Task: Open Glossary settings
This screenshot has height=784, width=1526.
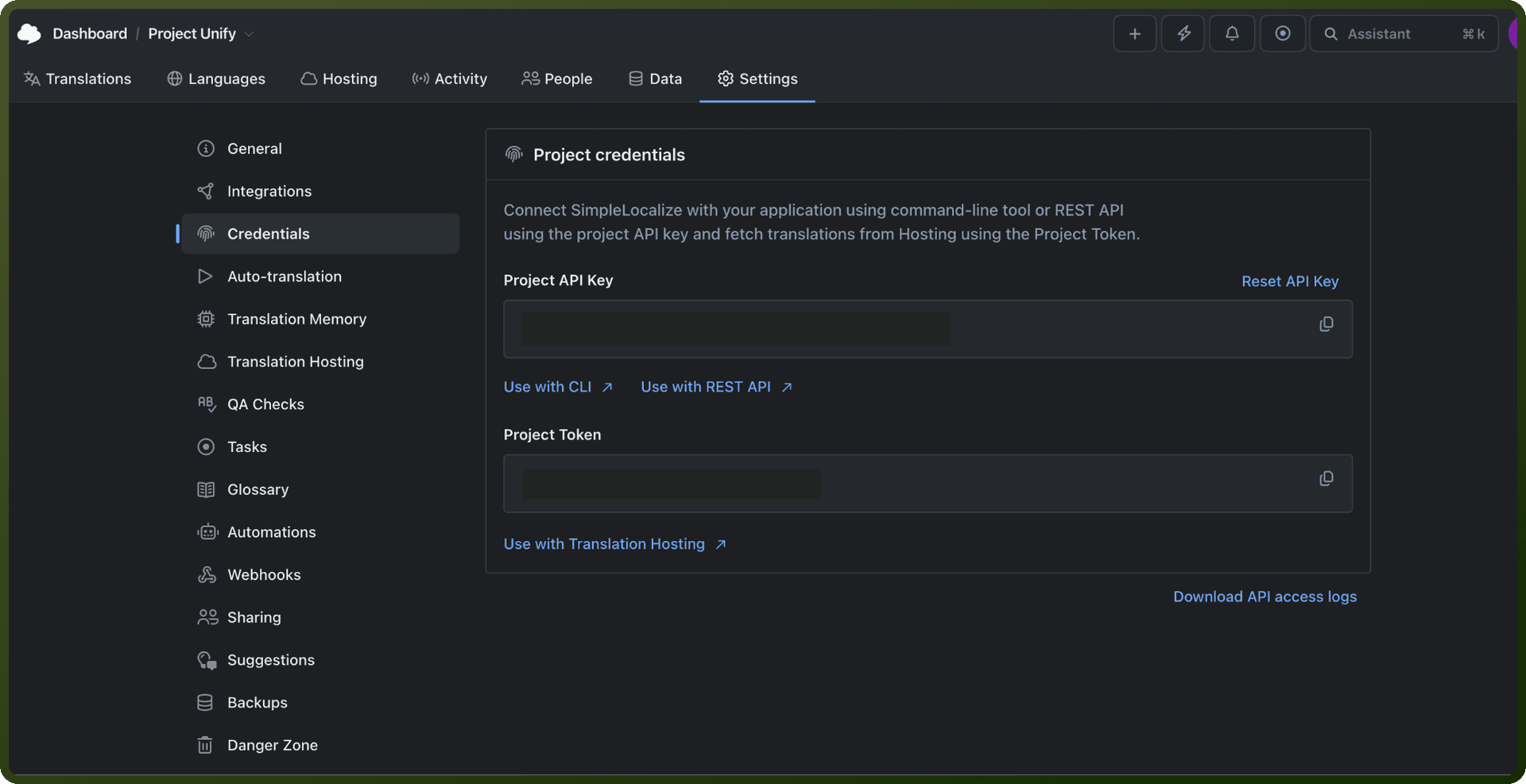Action: [320, 489]
